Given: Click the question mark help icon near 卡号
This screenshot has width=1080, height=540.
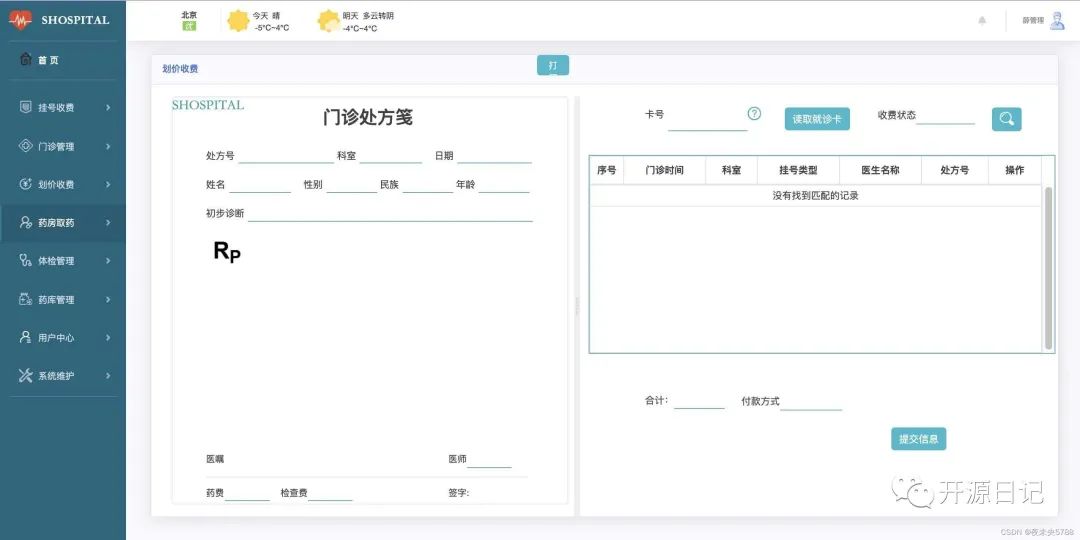Looking at the screenshot, I should pos(754,114).
